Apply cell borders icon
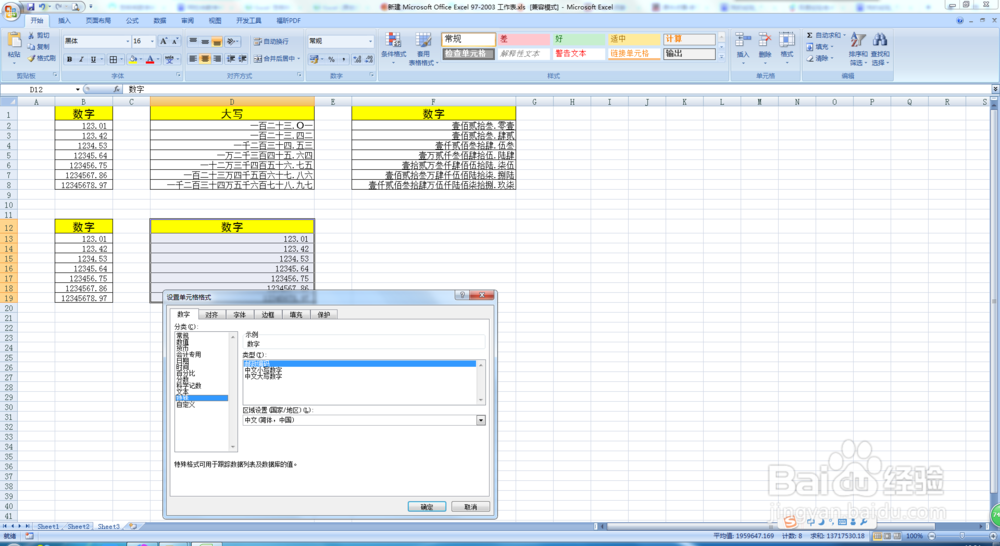The width and height of the screenshot is (1000, 546). tap(113, 59)
